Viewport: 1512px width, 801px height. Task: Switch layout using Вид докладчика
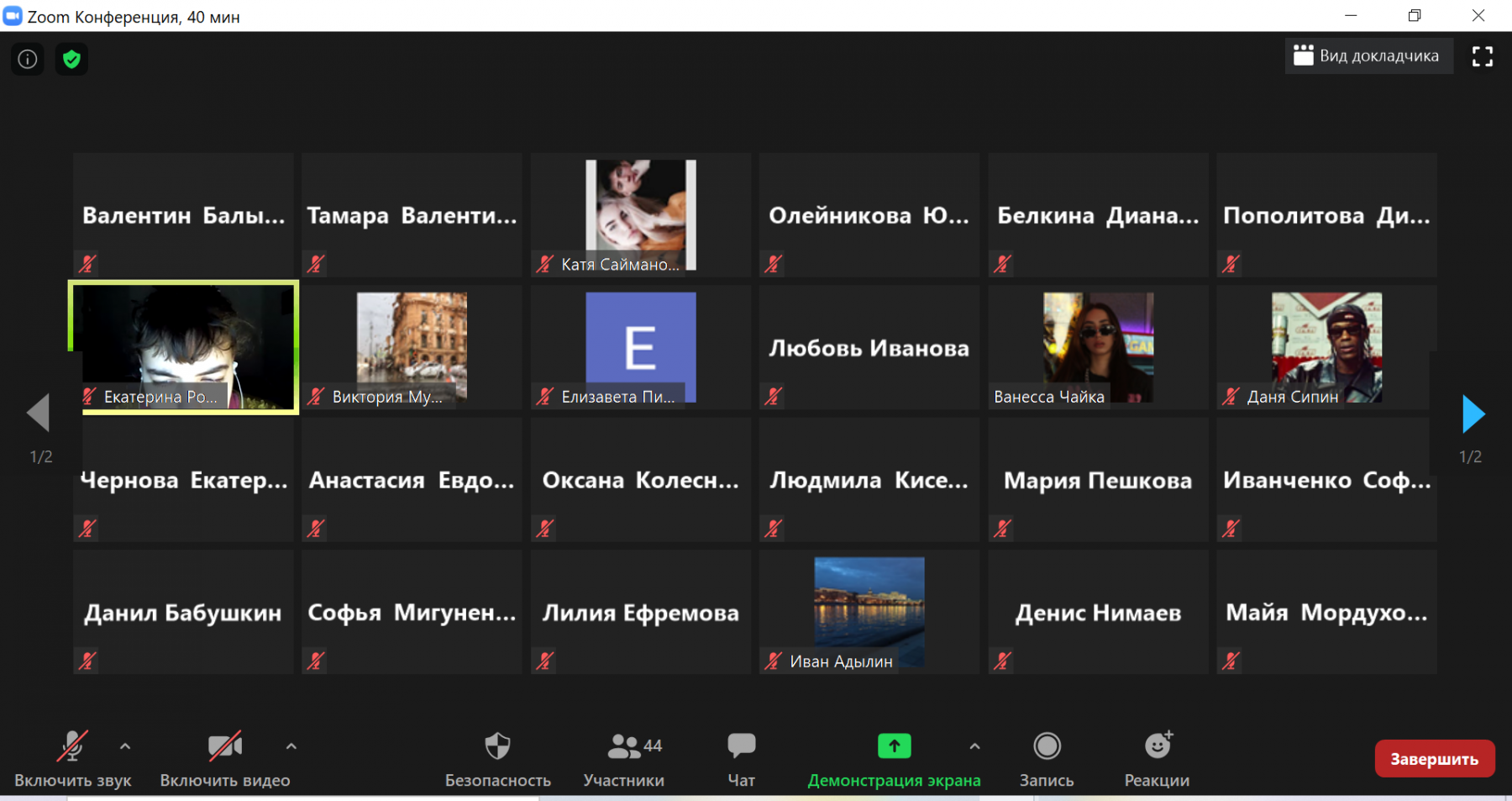click(x=1368, y=56)
